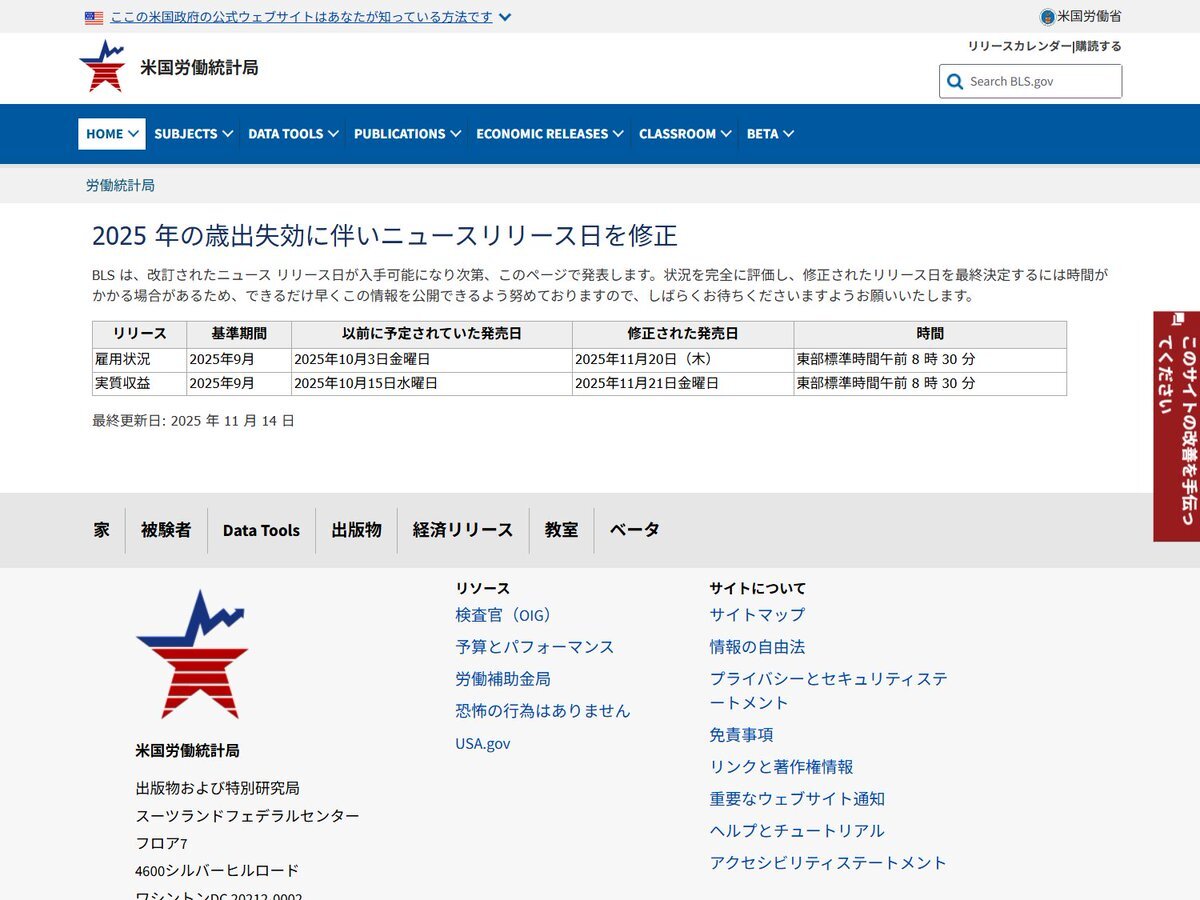Open the リリースカレンダー link

pos(1019,46)
